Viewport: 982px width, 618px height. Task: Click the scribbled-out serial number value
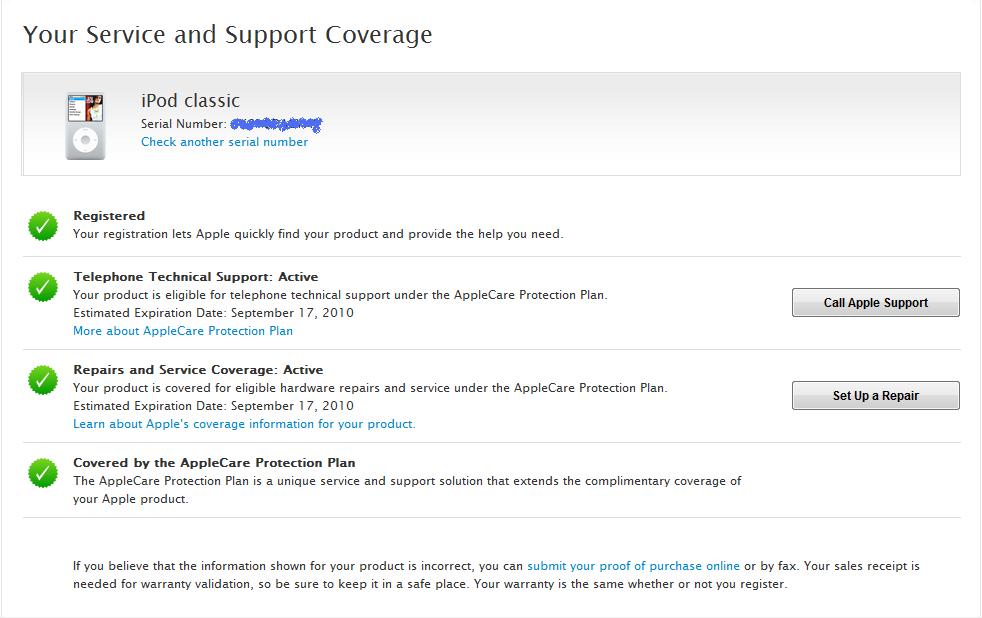(276, 124)
